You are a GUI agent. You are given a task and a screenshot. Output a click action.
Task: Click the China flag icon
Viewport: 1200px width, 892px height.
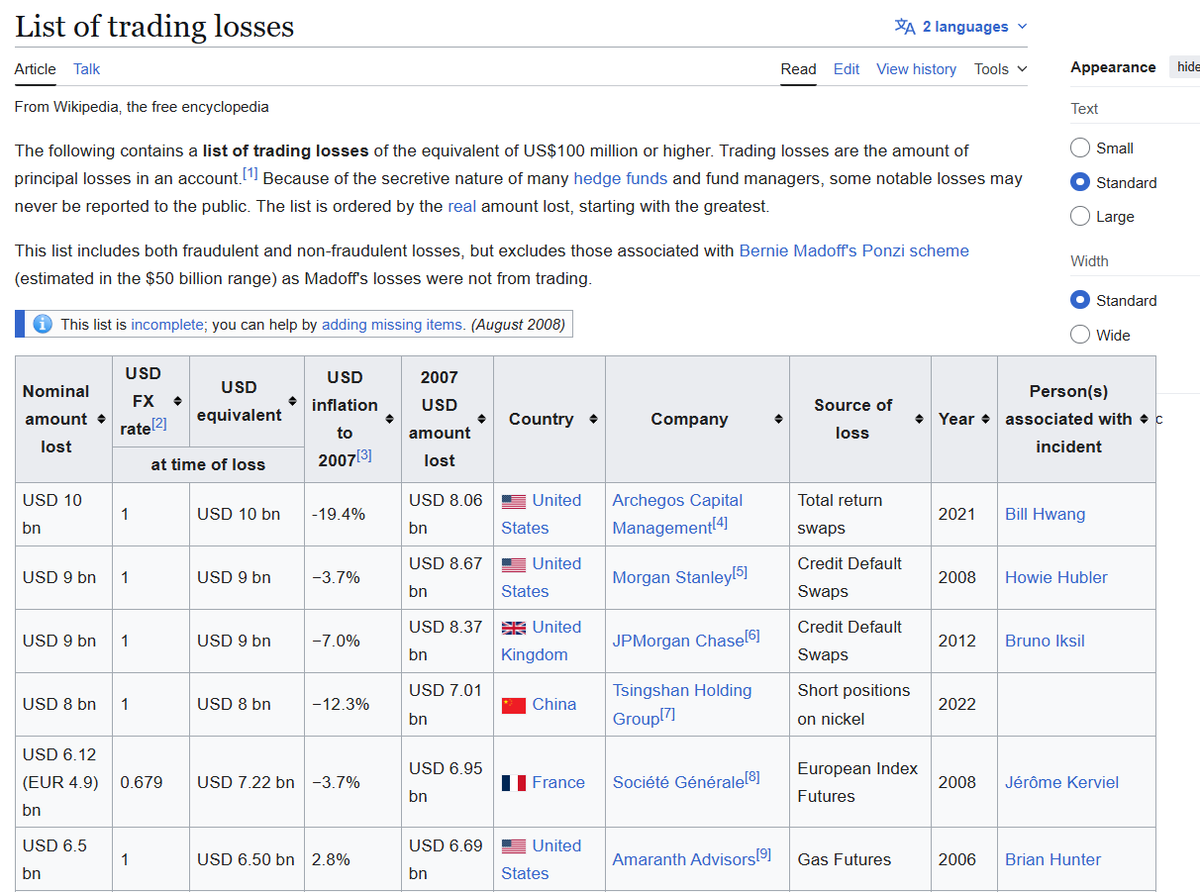tap(514, 705)
